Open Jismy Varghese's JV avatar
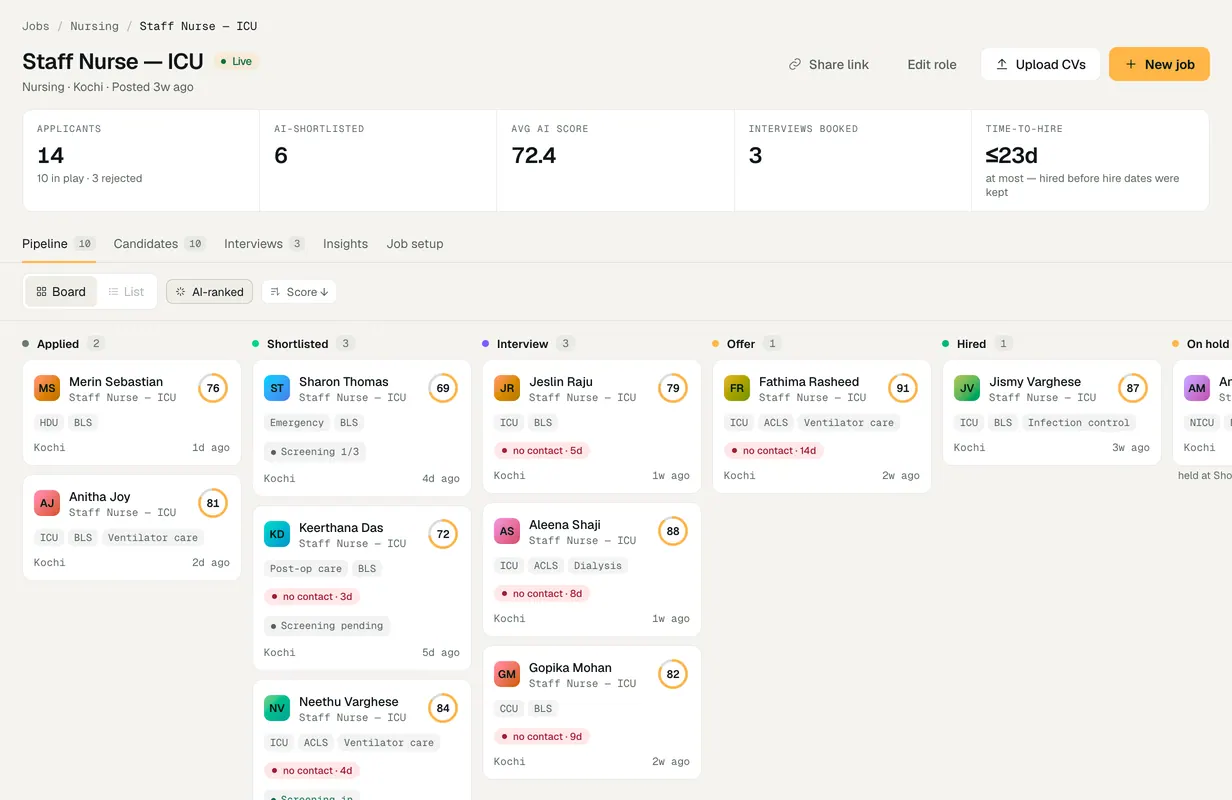1232x800 pixels. tap(967, 388)
